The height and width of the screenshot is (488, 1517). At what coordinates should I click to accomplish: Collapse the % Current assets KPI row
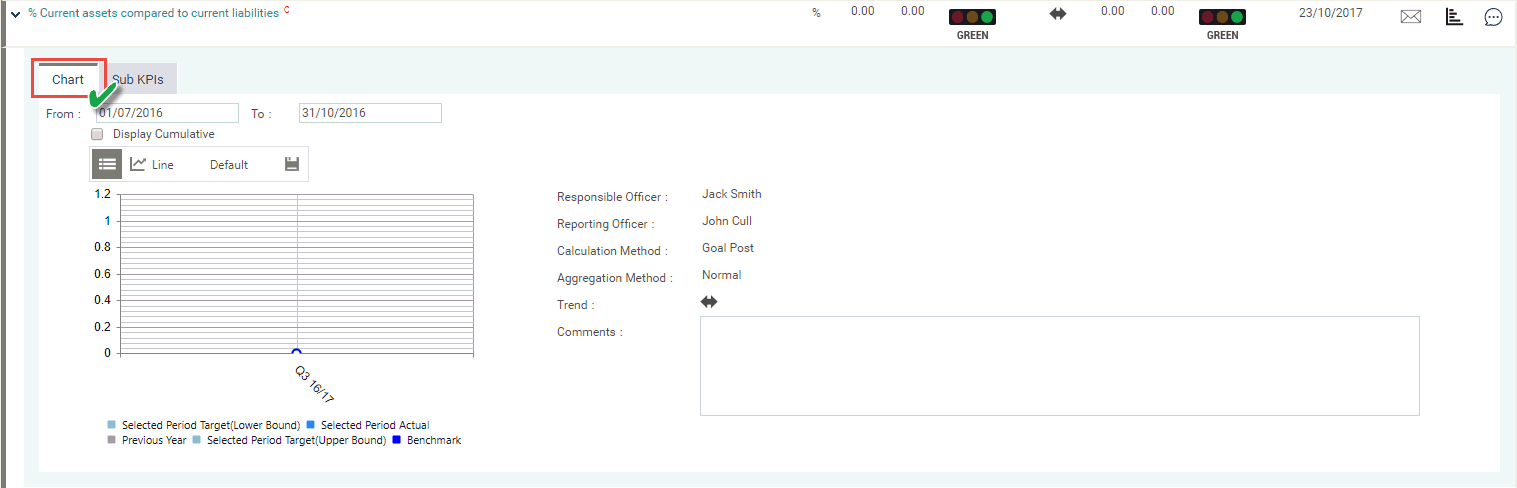(15, 14)
